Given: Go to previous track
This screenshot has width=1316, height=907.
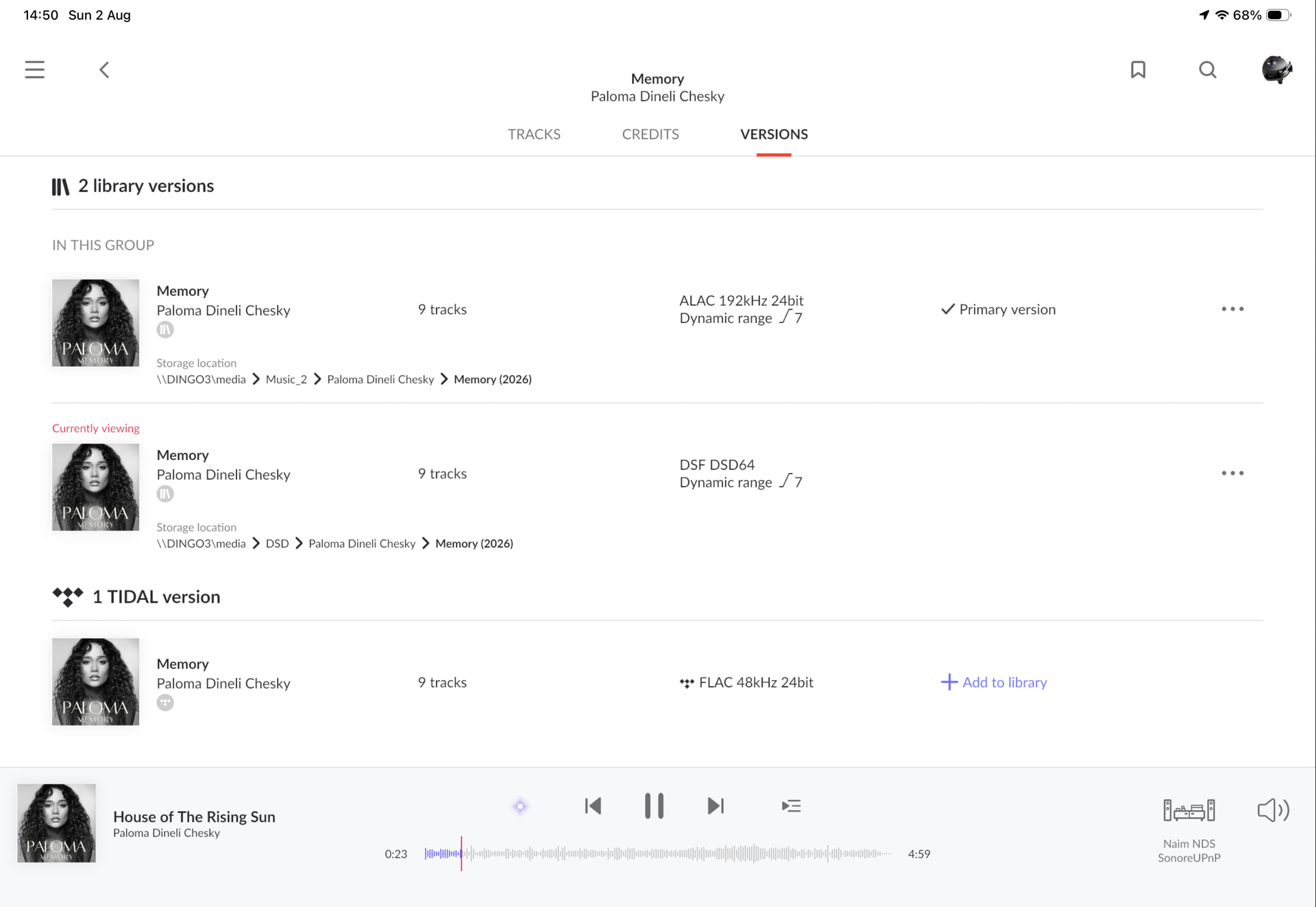Looking at the screenshot, I should click(x=593, y=806).
